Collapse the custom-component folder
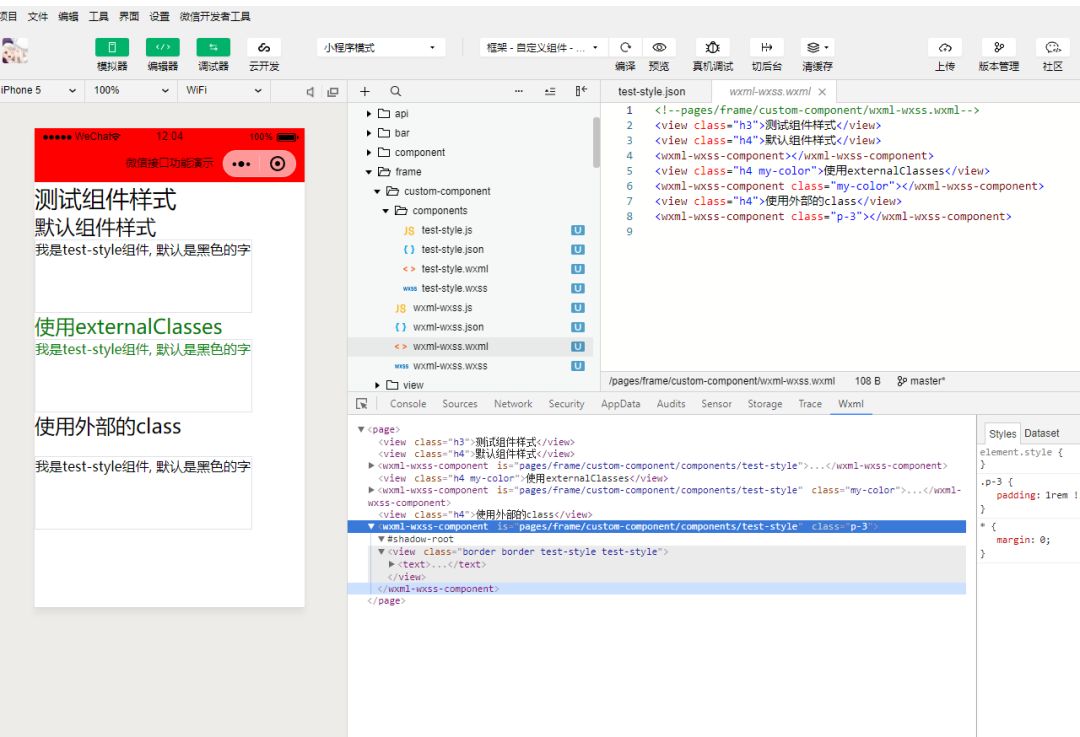 377,191
